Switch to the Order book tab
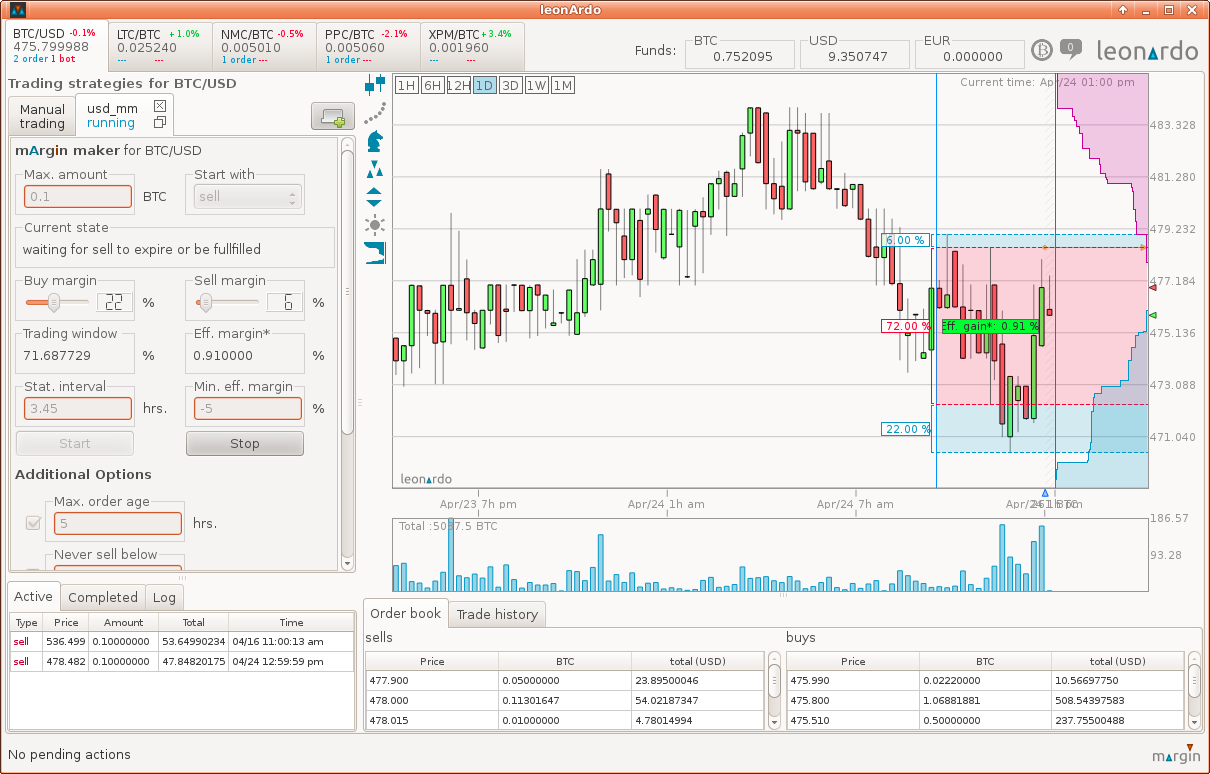Viewport: 1210px width, 774px height. coord(406,613)
